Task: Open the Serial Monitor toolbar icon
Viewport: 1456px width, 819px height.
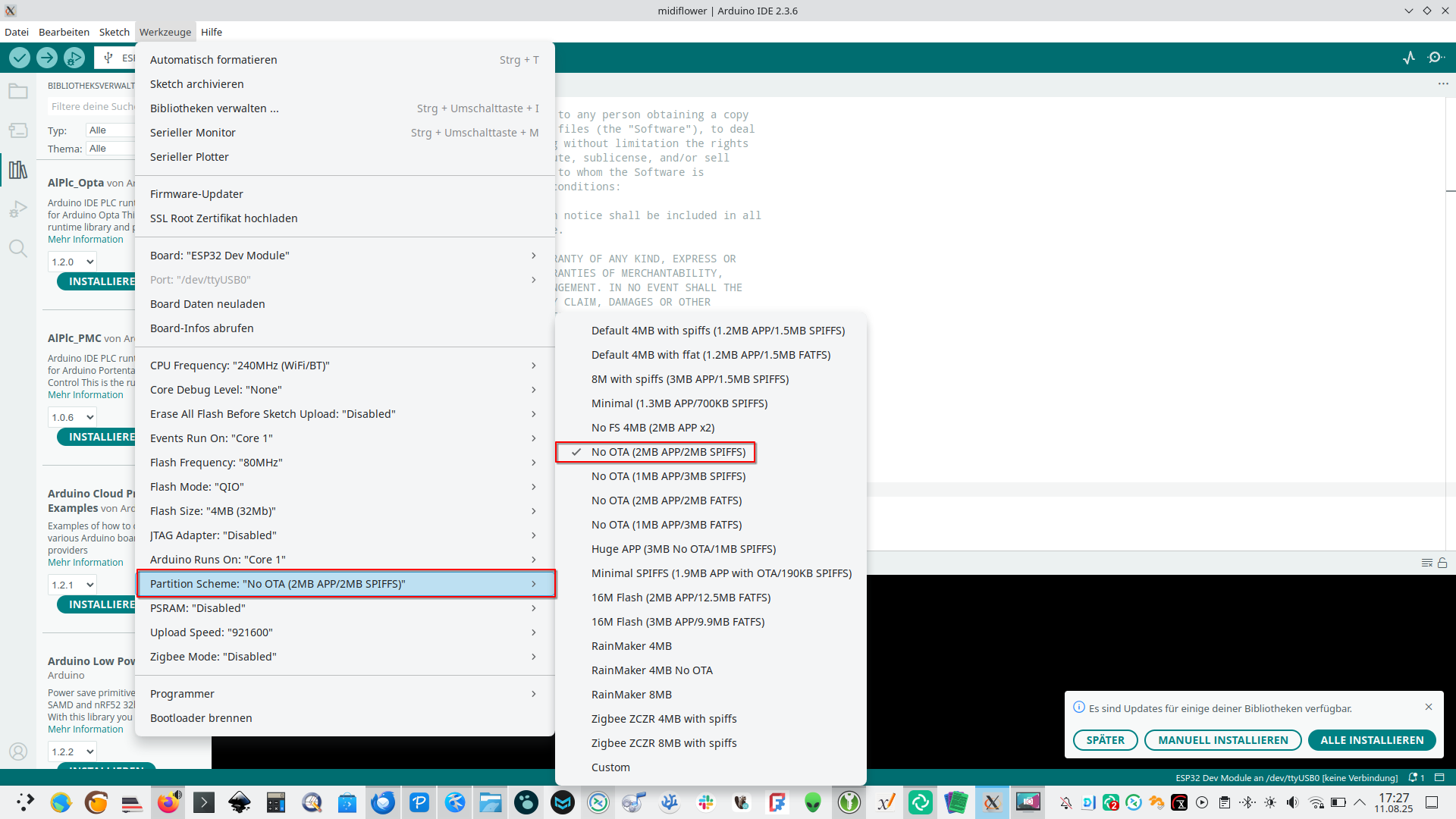Action: coord(1436,58)
